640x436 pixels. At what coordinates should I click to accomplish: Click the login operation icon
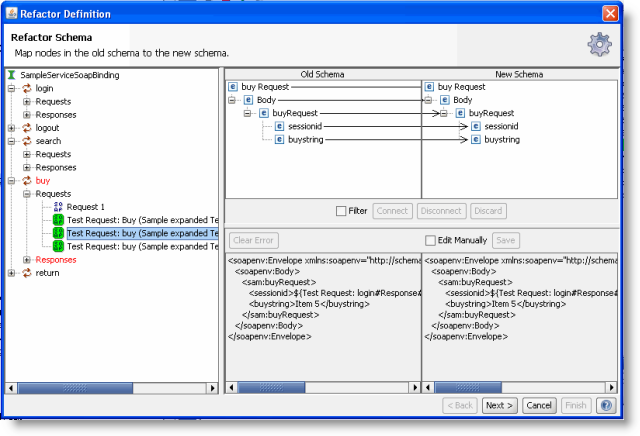[27, 88]
